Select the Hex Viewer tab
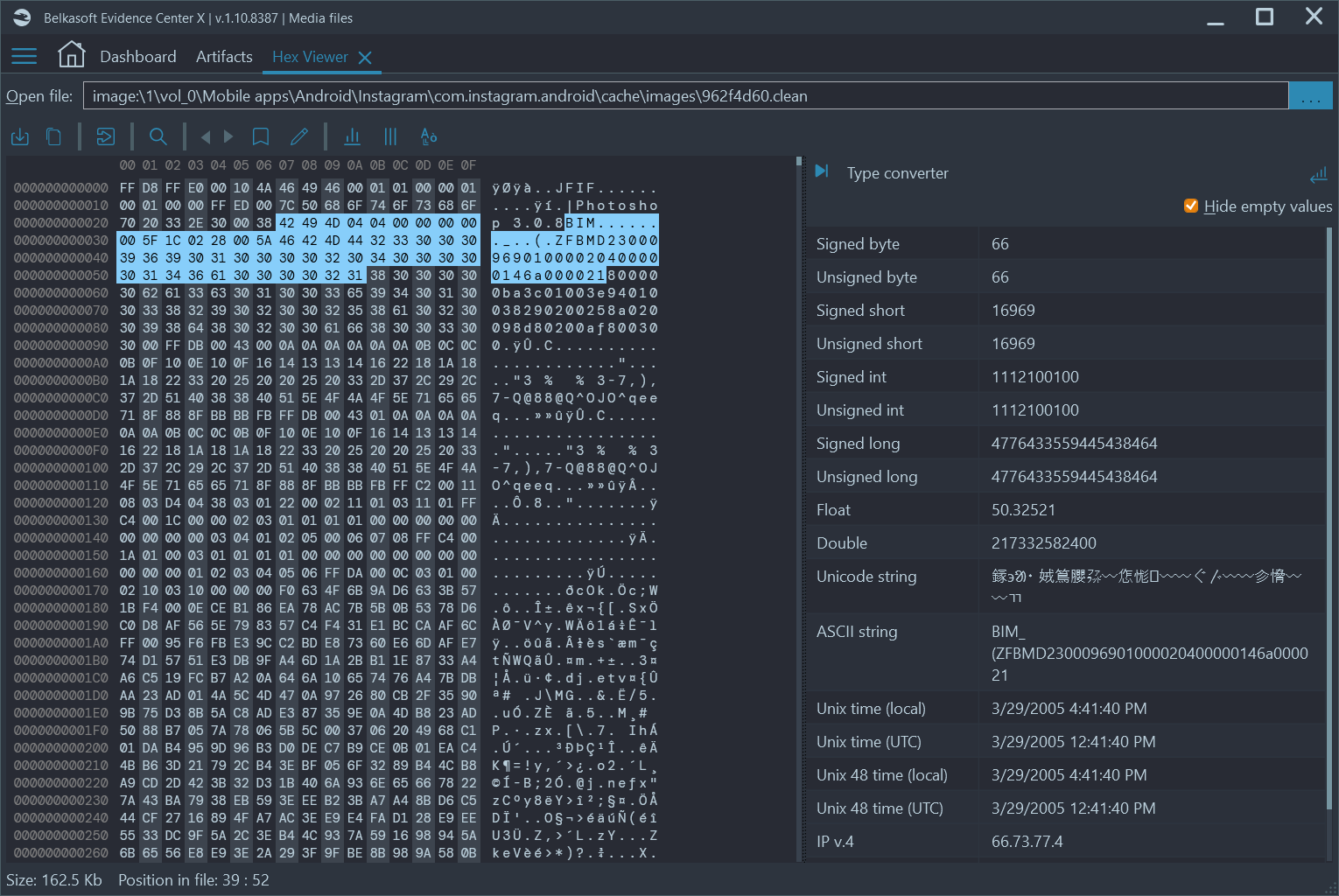This screenshot has height=896, width=1339. coord(310,57)
